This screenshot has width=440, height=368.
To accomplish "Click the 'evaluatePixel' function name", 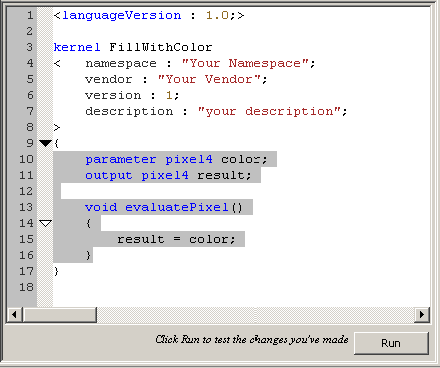I will tap(177, 207).
